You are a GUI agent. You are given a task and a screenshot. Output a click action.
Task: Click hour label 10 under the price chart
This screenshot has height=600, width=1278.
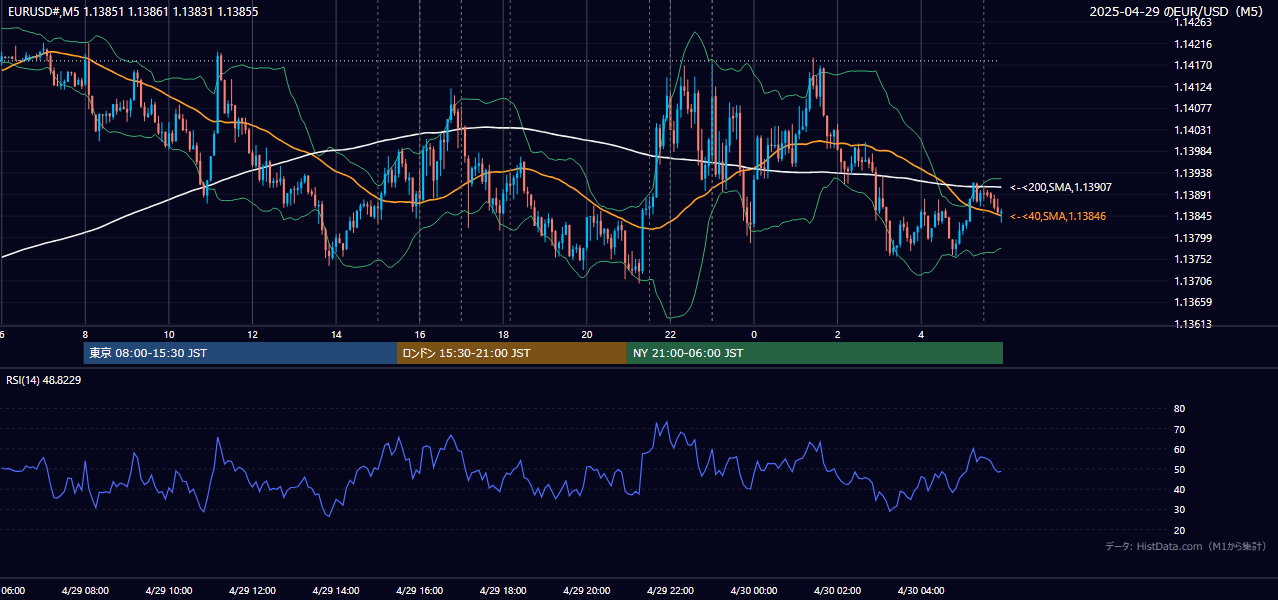tap(169, 334)
